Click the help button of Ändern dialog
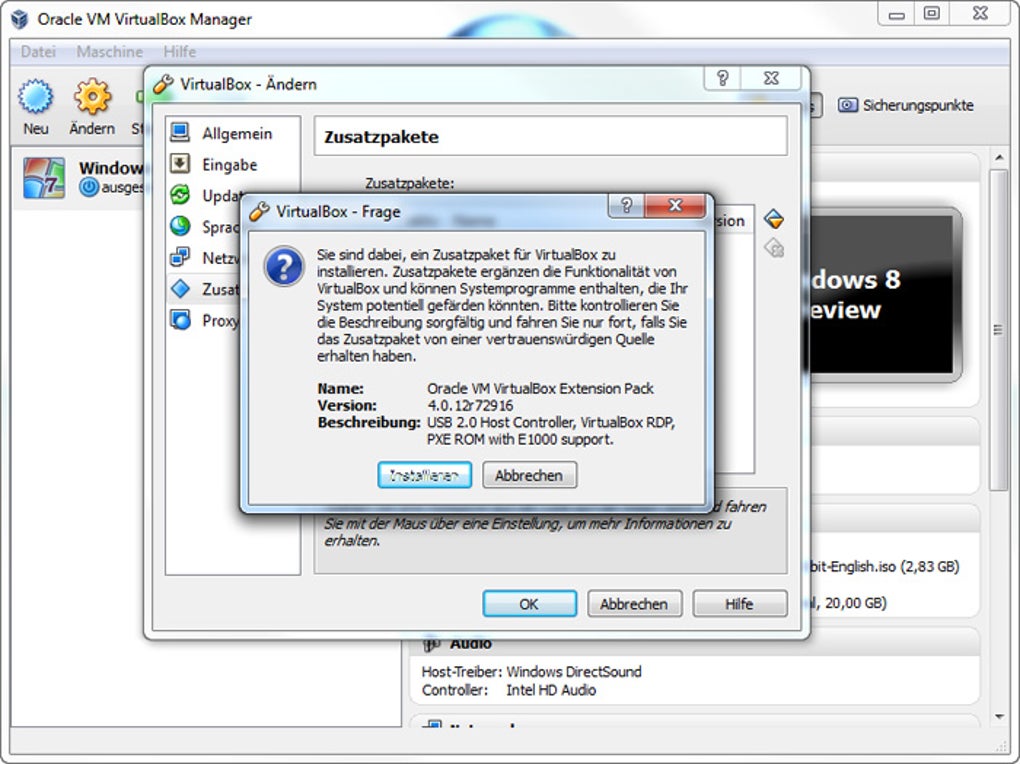Screen dimensions: 1020x764 [723, 78]
